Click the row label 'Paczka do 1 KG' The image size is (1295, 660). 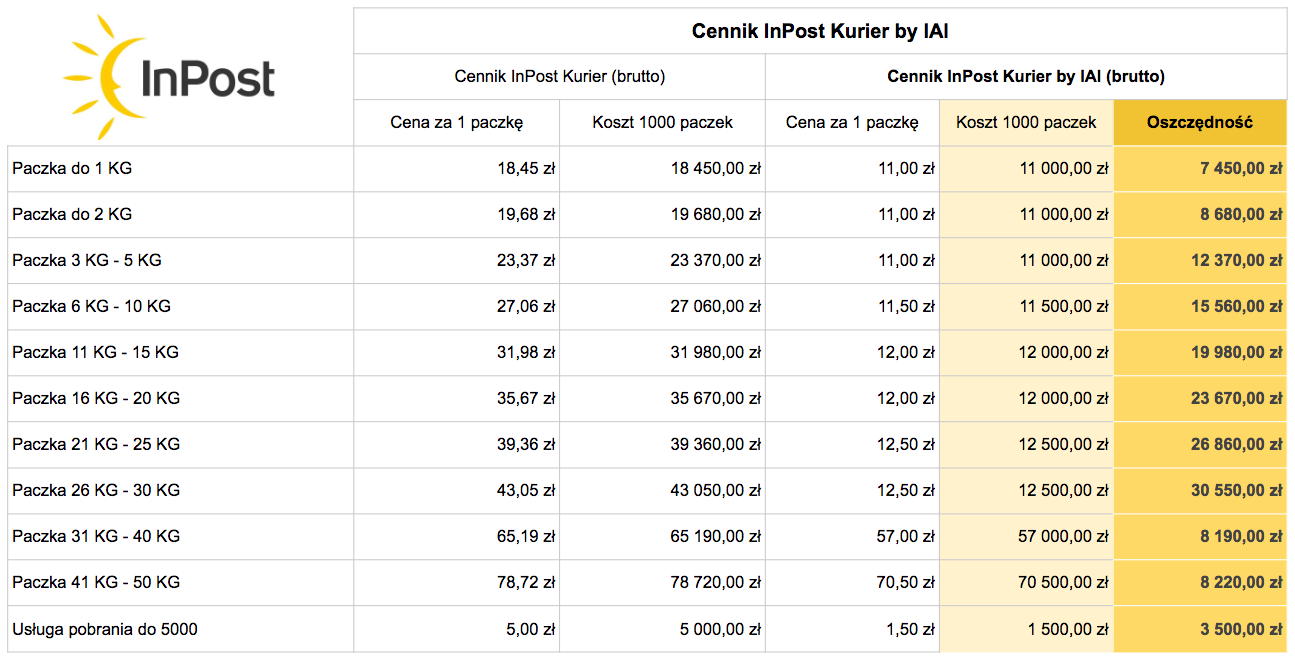[72, 169]
